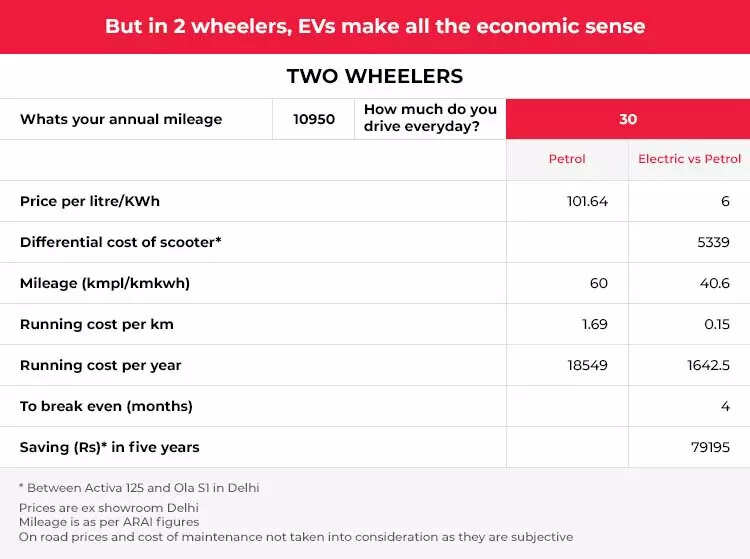Click the 'Whats your annual mileage' label
This screenshot has width=750, height=559.
[121, 119]
